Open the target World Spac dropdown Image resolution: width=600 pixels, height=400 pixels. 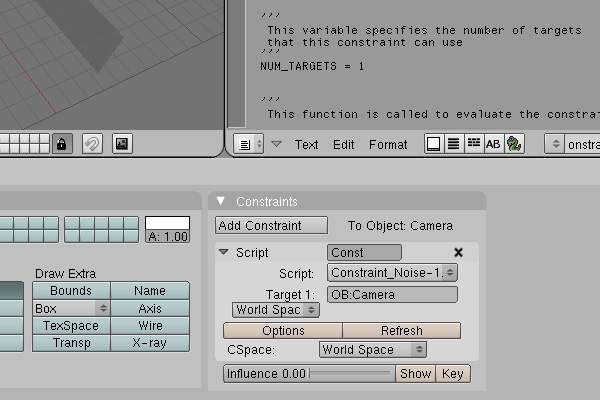pos(276,310)
